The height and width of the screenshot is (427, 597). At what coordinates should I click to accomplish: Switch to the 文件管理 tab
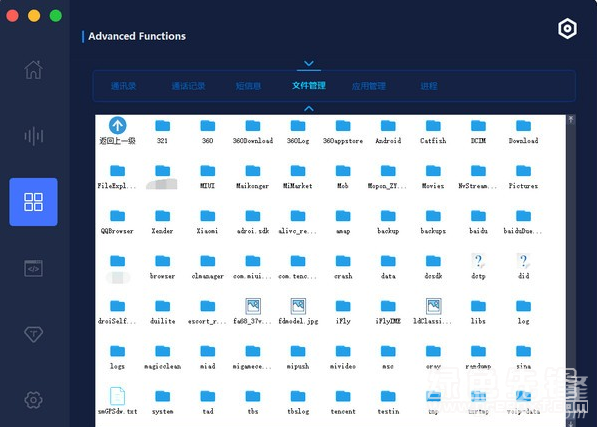[309, 86]
